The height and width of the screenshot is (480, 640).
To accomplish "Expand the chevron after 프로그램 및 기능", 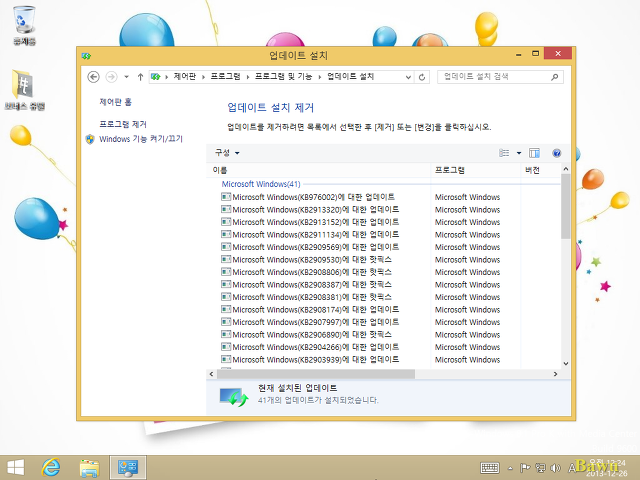I will point(320,77).
